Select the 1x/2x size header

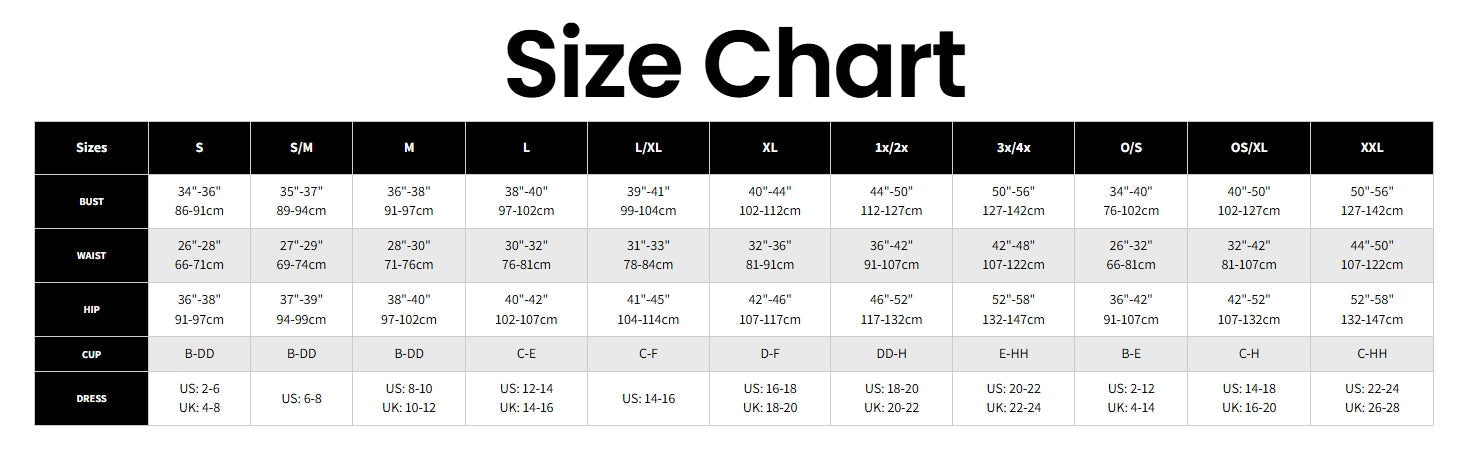click(x=891, y=148)
